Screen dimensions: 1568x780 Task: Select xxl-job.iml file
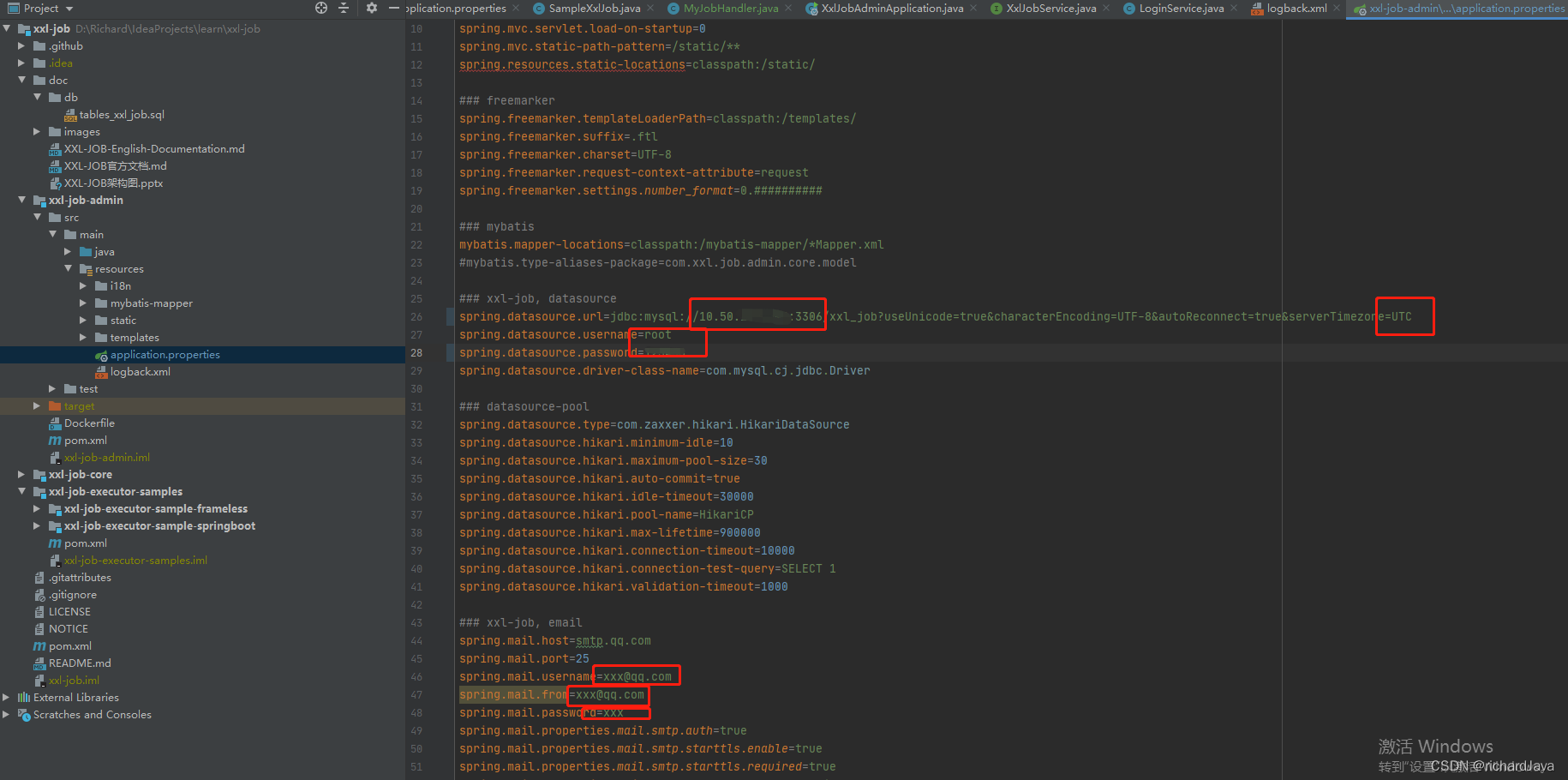pos(74,680)
